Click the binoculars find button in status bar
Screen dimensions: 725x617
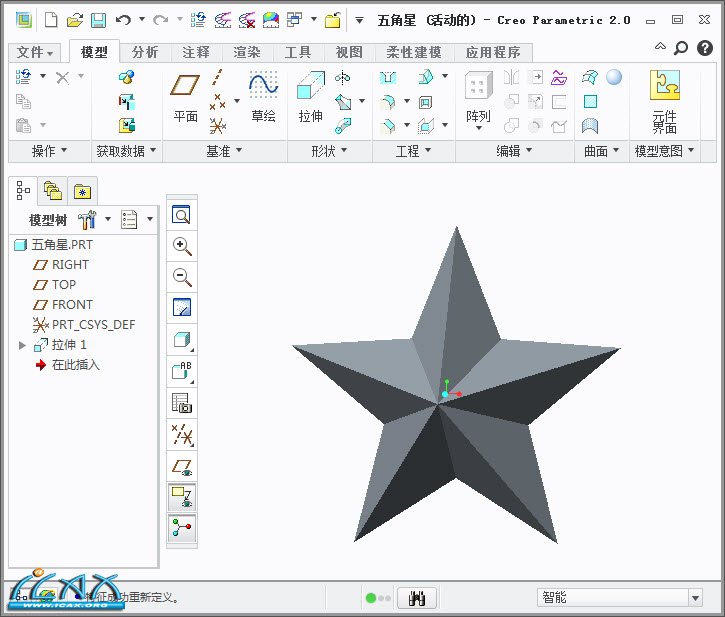coord(418,598)
